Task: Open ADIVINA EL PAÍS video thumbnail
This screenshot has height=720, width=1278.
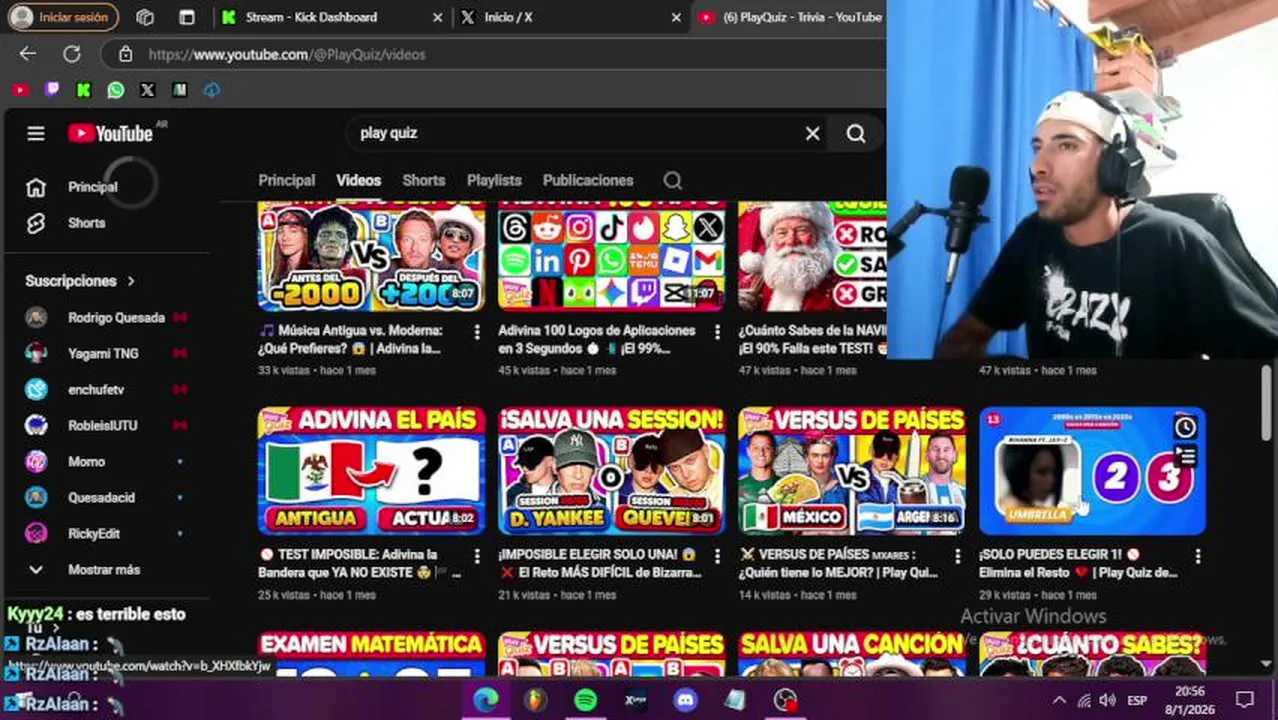Action: [371, 471]
